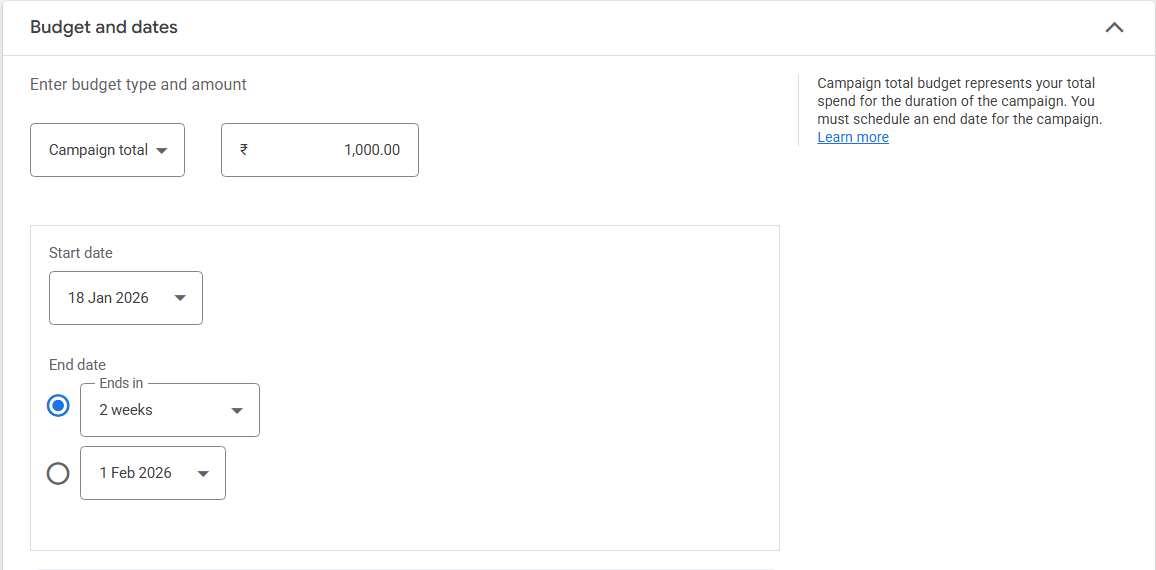Open the Campaign total budget type dropdown
1156x570 pixels.
(x=108, y=150)
